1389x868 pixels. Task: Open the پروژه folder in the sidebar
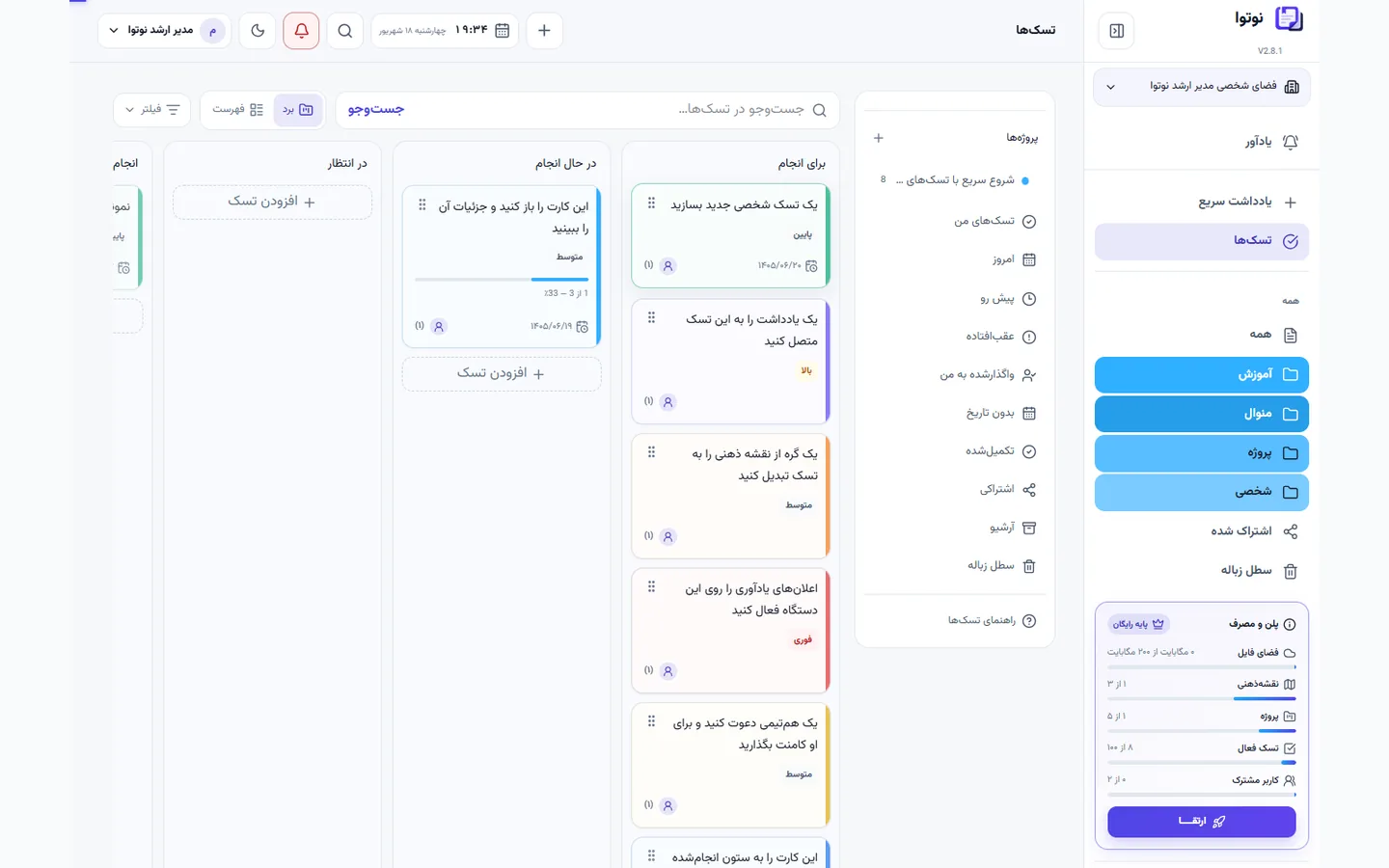pyautogui.click(x=1202, y=453)
